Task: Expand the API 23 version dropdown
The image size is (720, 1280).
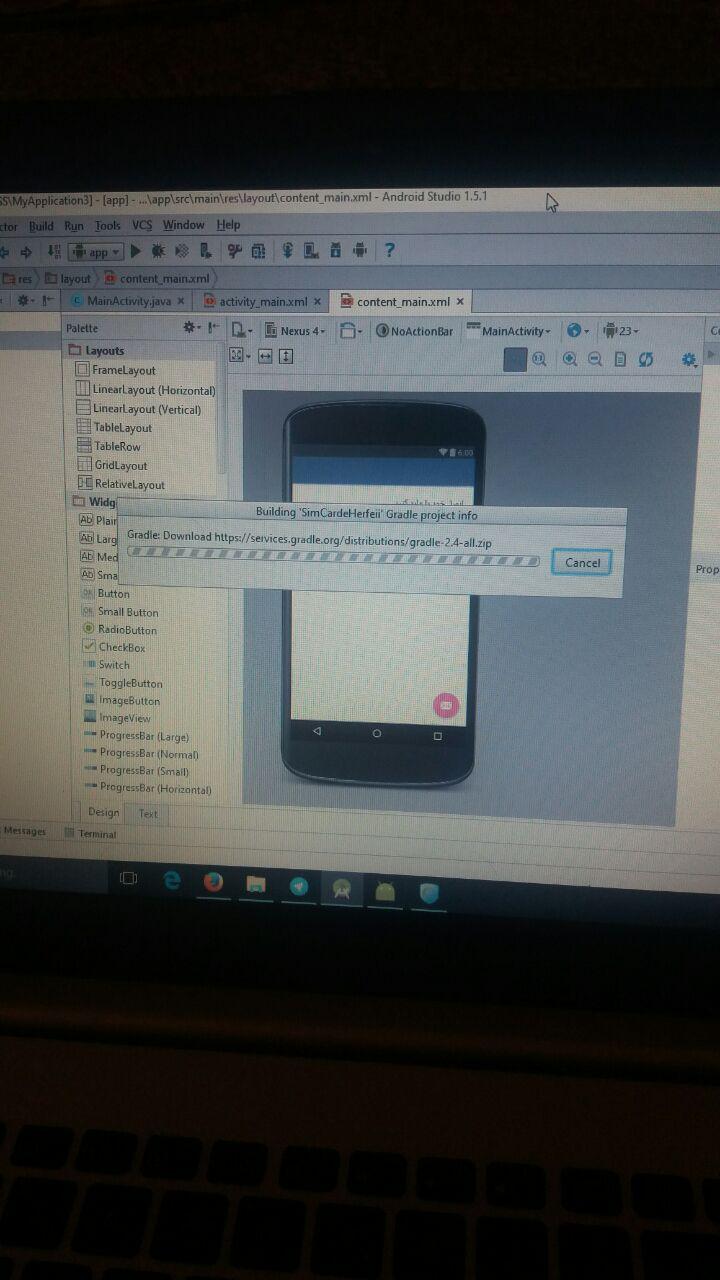Action: coord(622,331)
